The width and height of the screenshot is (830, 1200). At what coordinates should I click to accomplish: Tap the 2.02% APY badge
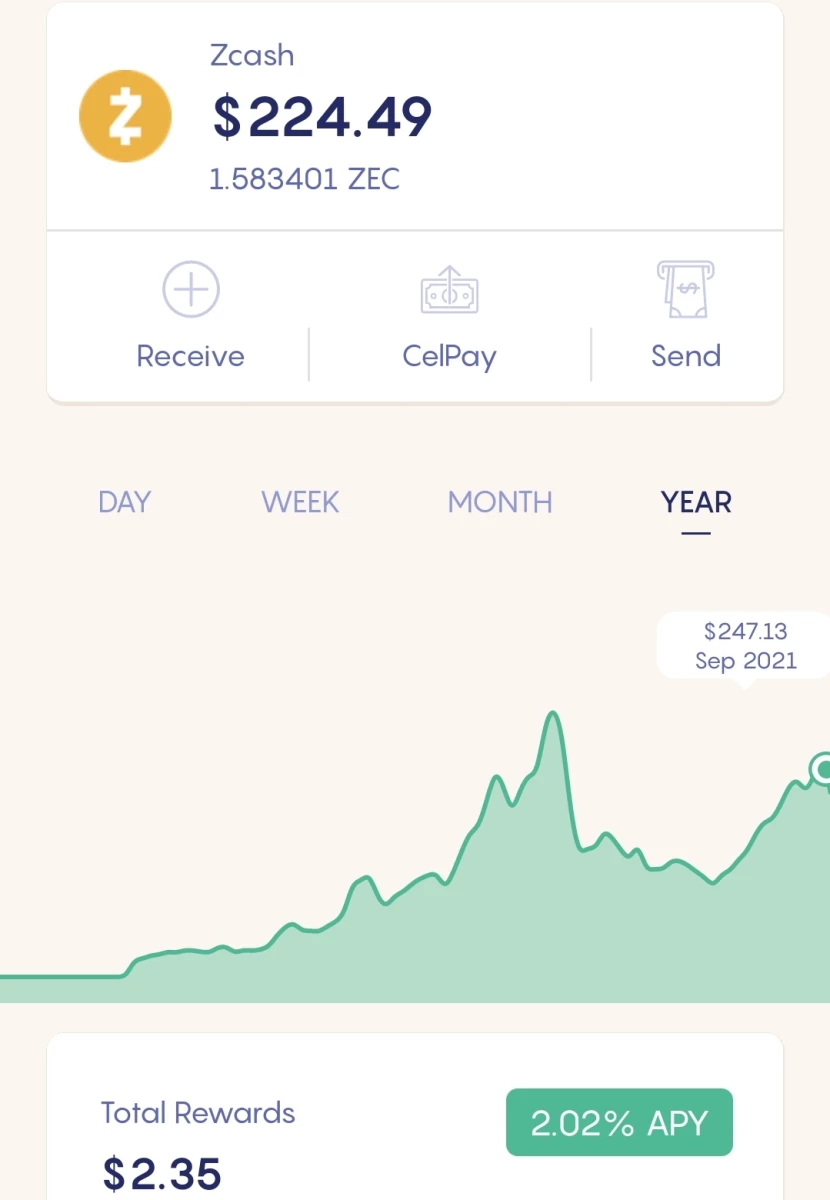coord(619,1123)
